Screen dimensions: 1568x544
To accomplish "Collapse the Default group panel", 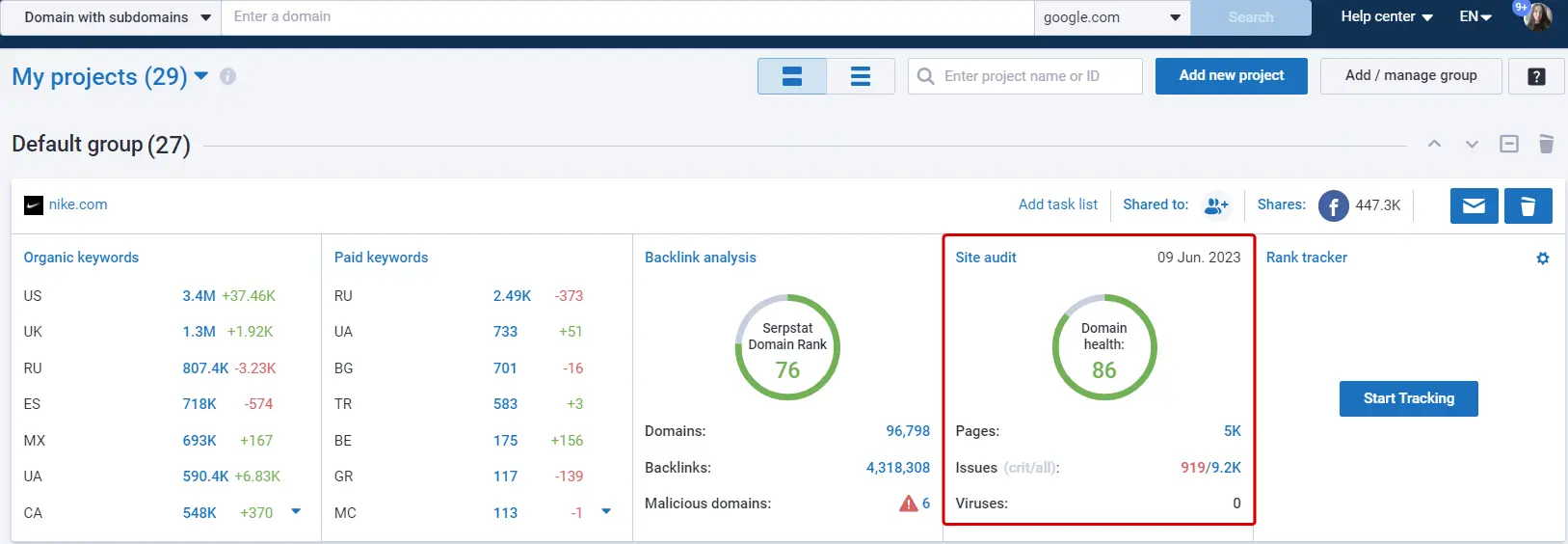I will point(1509,144).
